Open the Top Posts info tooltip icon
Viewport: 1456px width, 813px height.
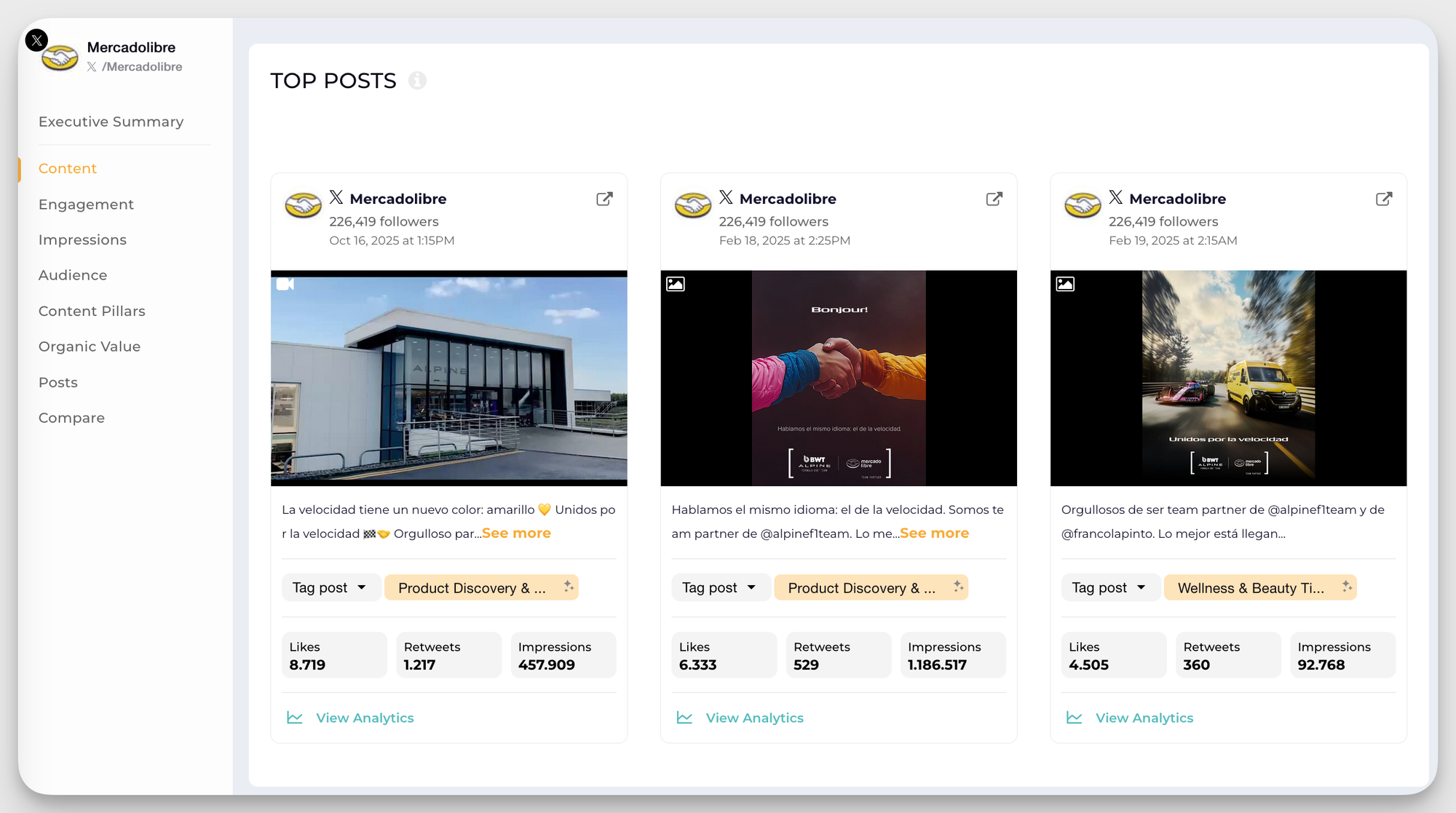click(x=417, y=81)
